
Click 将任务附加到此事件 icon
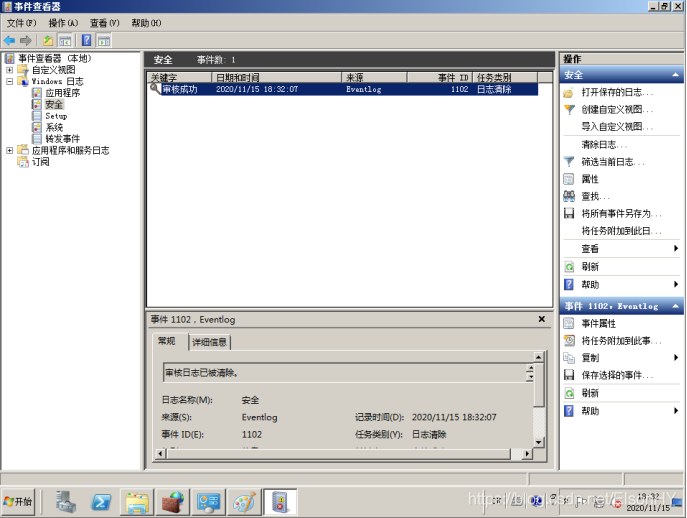click(569, 341)
